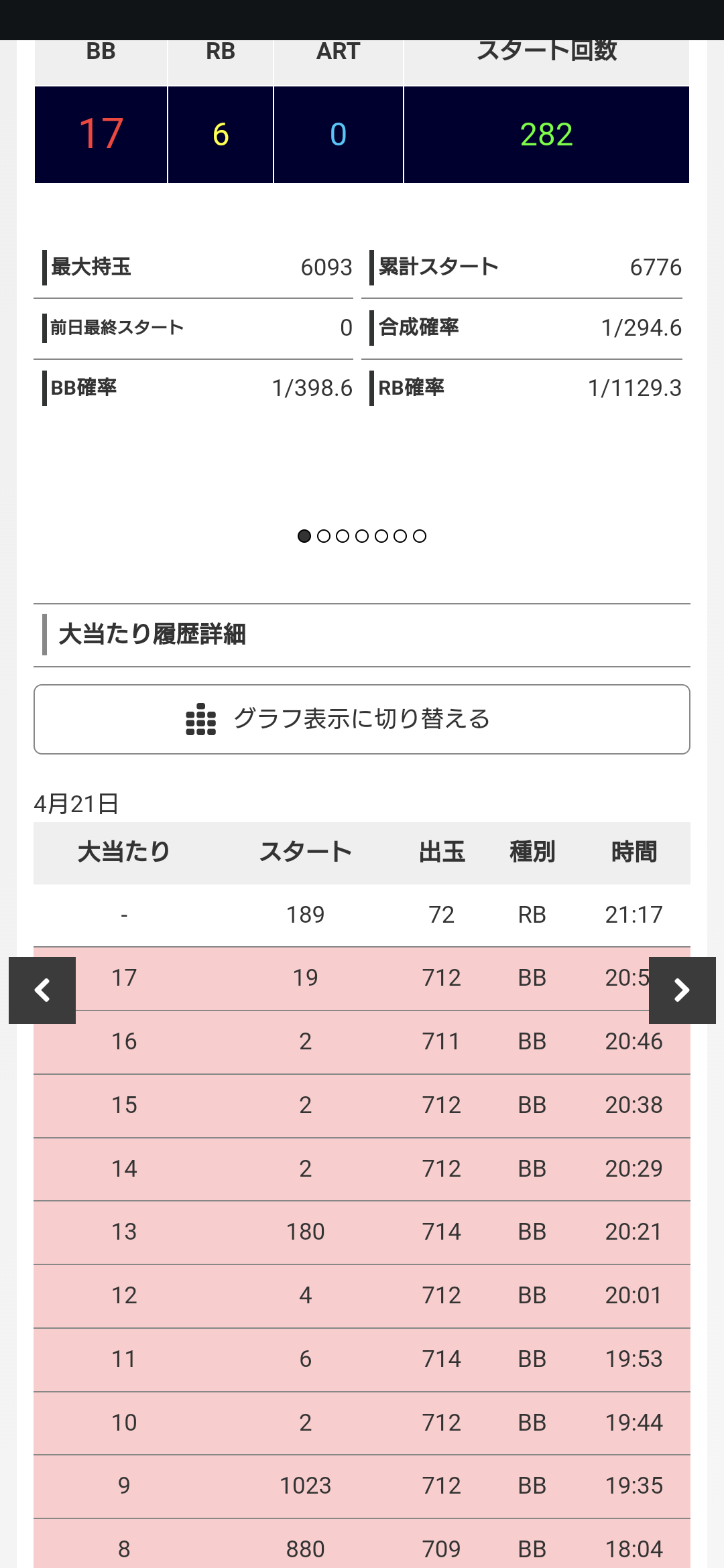
Task: Click the 大当たり column header
Action: [x=124, y=852]
